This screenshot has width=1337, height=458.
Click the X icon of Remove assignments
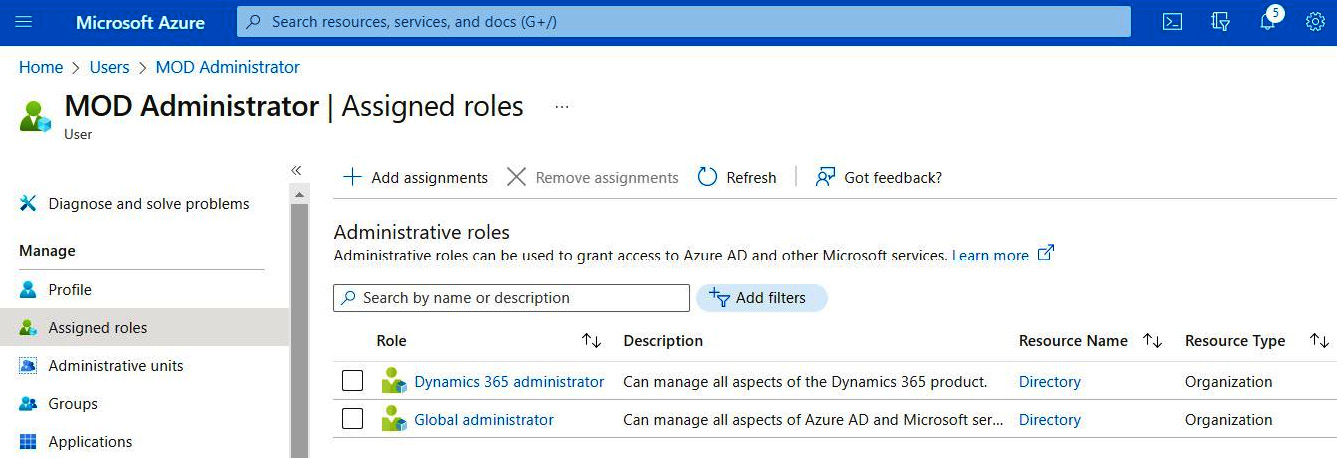point(516,177)
